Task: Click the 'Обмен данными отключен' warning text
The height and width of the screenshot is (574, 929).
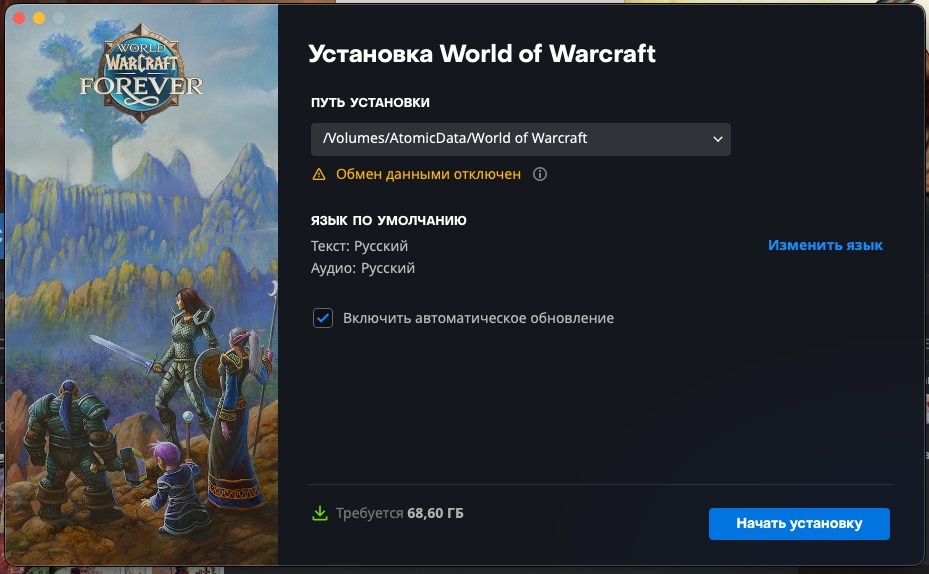Action: (428, 174)
